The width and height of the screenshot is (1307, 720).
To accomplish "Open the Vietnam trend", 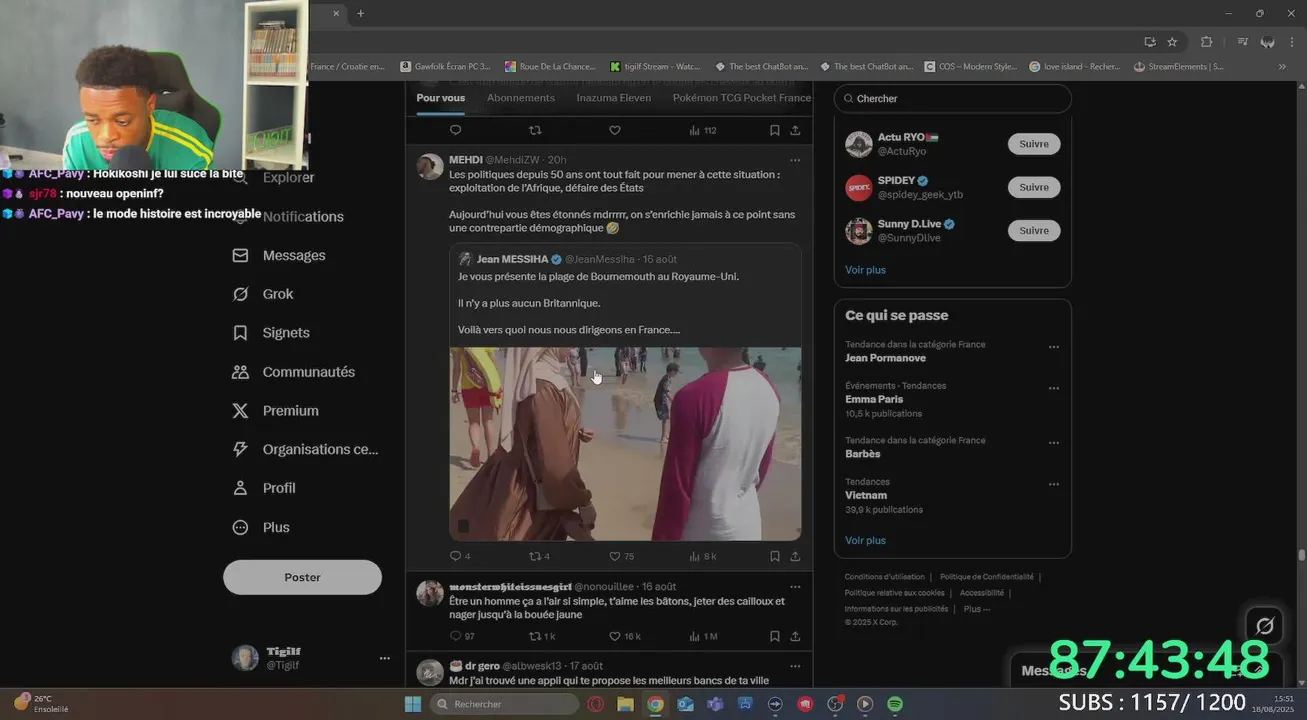I will [x=866, y=495].
